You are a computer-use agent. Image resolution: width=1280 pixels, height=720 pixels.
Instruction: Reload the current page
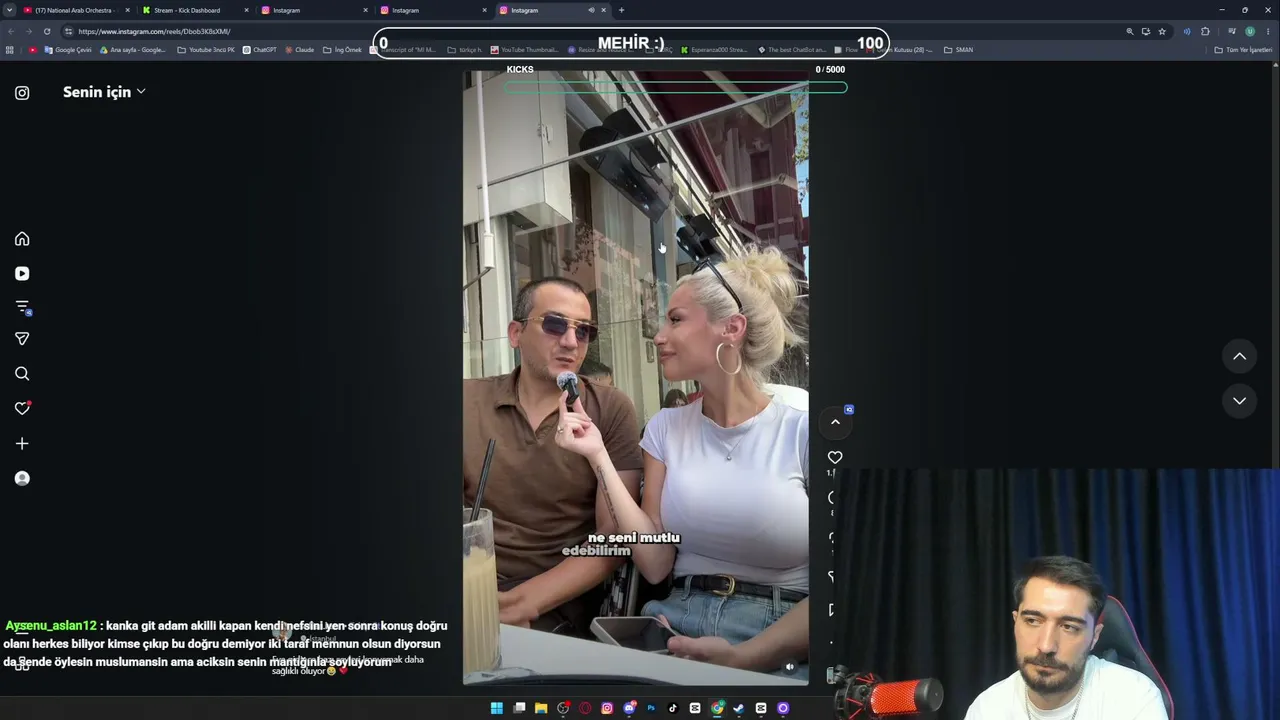pyautogui.click(x=47, y=31)
